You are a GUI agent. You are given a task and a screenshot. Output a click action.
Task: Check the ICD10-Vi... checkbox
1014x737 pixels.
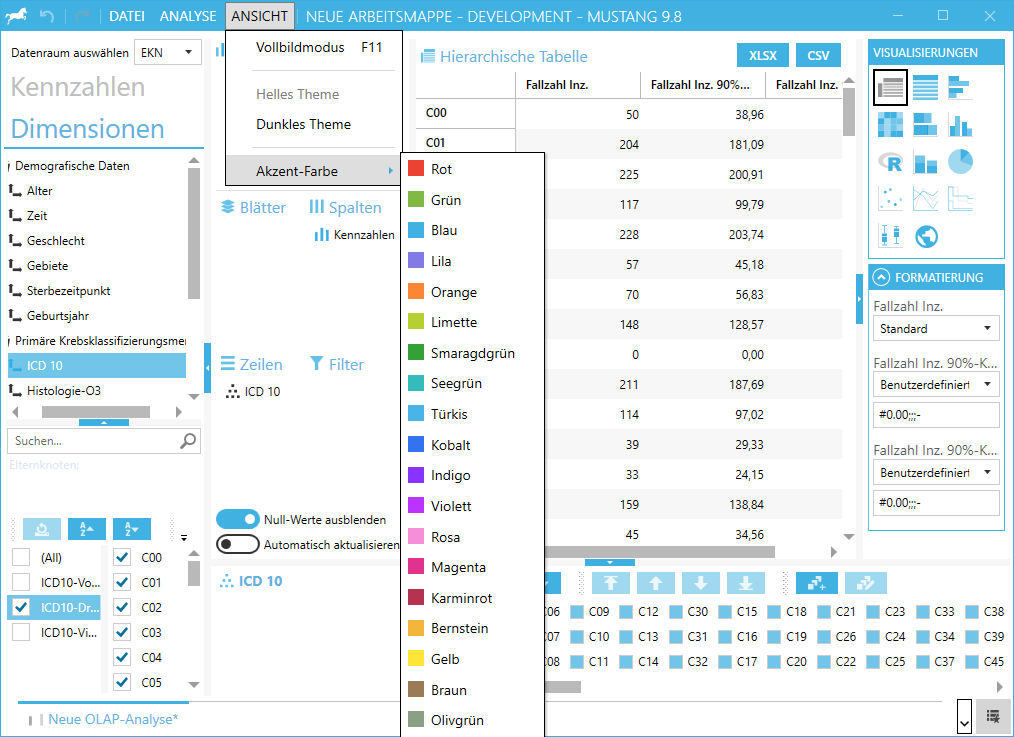[21, 632]
